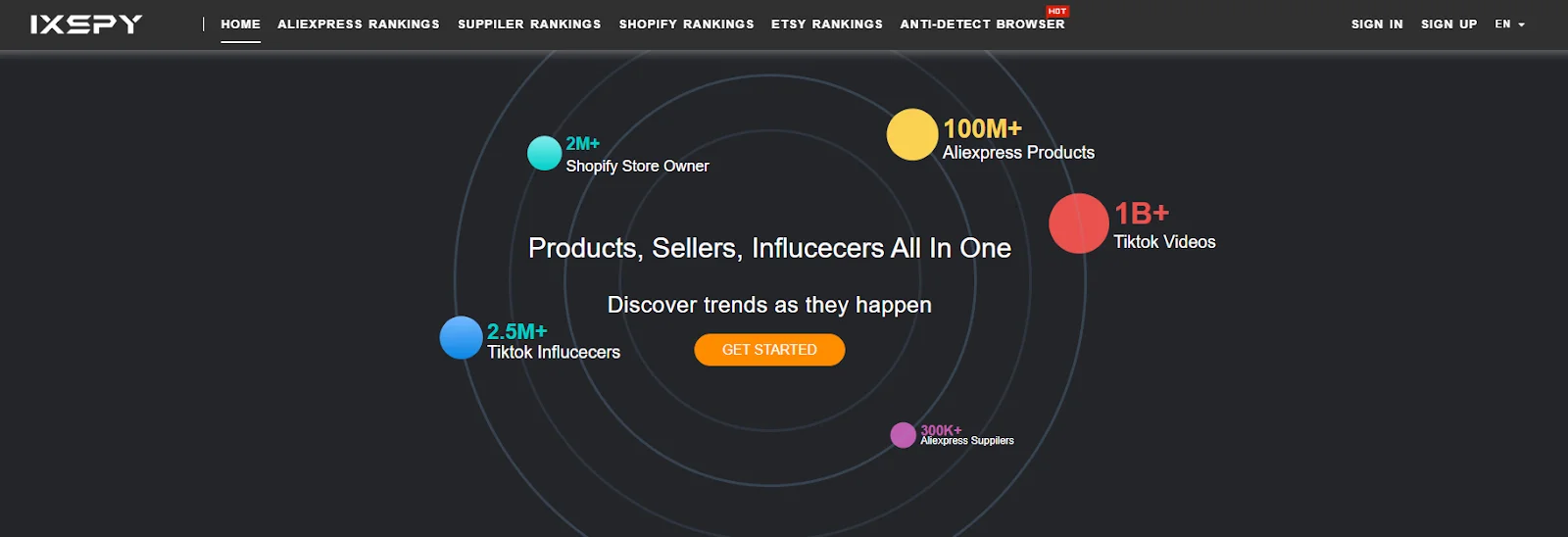Click the blue Tiktok Influcecers circle
The height and width of the screenshot is (537, 1568).
pos(461,337)
